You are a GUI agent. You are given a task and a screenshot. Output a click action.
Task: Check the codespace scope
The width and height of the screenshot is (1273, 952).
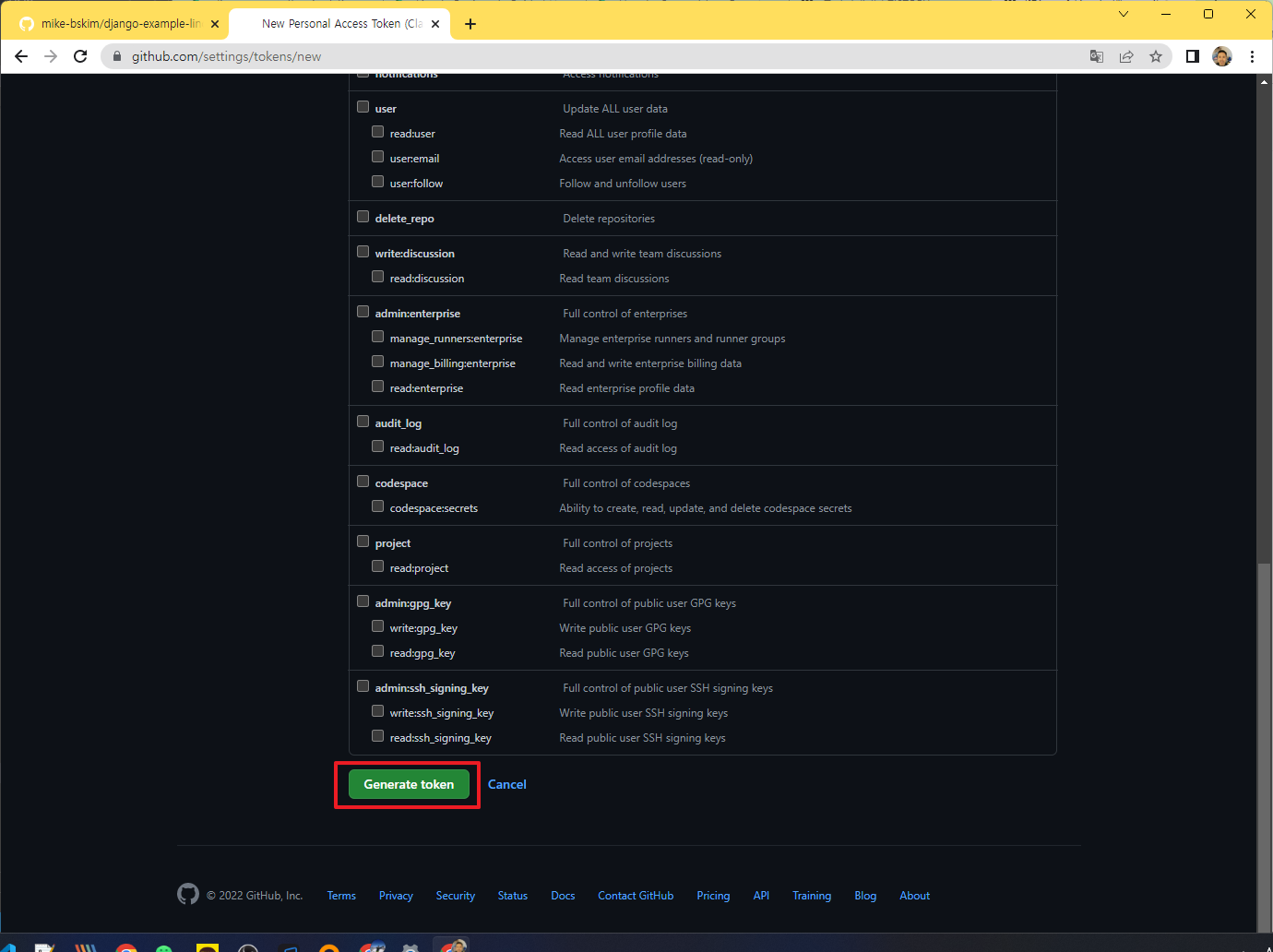[363, 482]
